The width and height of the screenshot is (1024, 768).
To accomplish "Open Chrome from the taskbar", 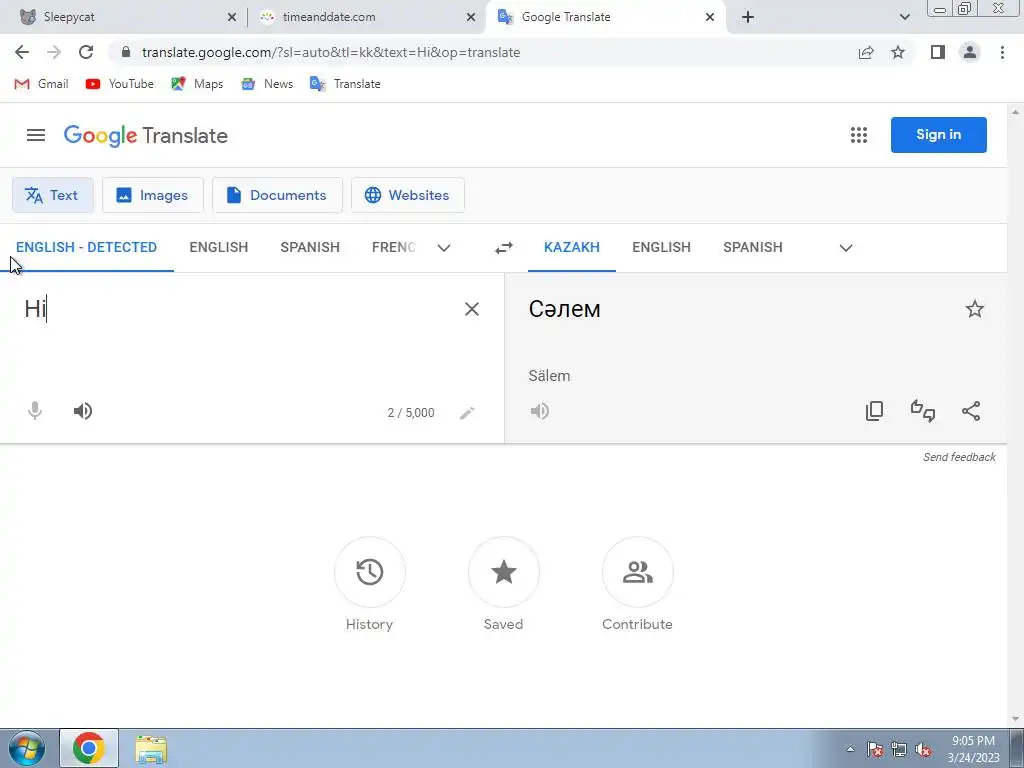I will click(x=89, y=748).
